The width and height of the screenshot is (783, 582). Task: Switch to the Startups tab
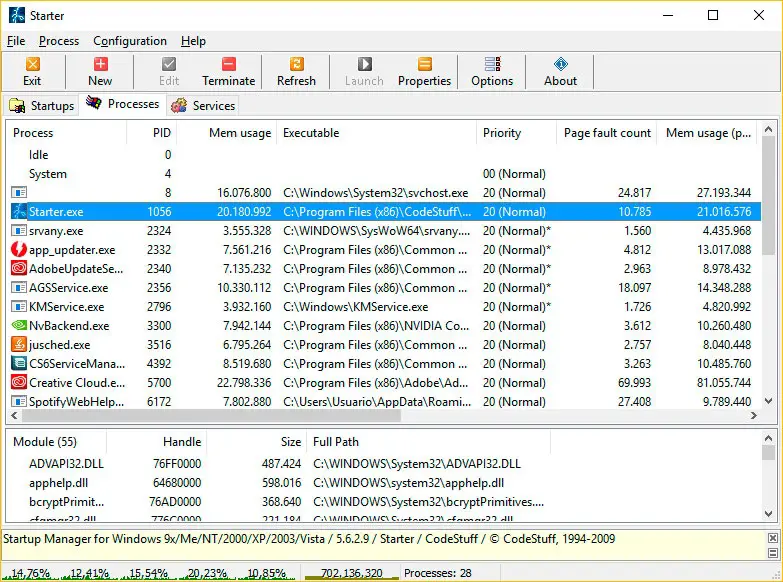pos(42,105)
